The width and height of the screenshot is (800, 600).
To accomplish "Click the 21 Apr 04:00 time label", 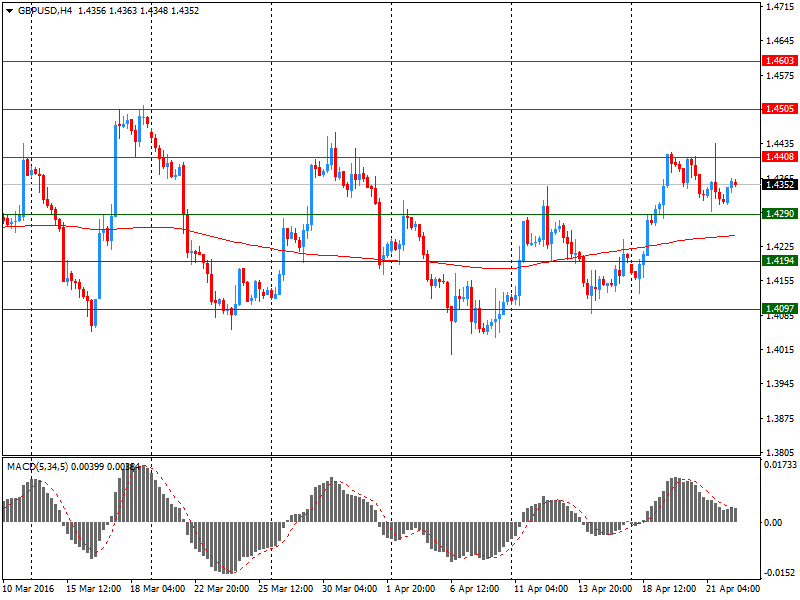I will (733, 589).
